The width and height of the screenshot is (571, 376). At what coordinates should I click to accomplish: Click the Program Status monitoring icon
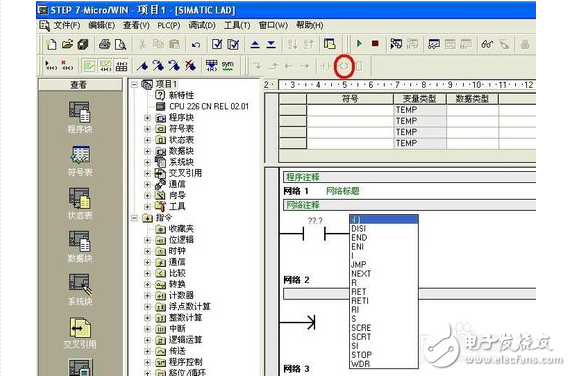tap(396, 44)
